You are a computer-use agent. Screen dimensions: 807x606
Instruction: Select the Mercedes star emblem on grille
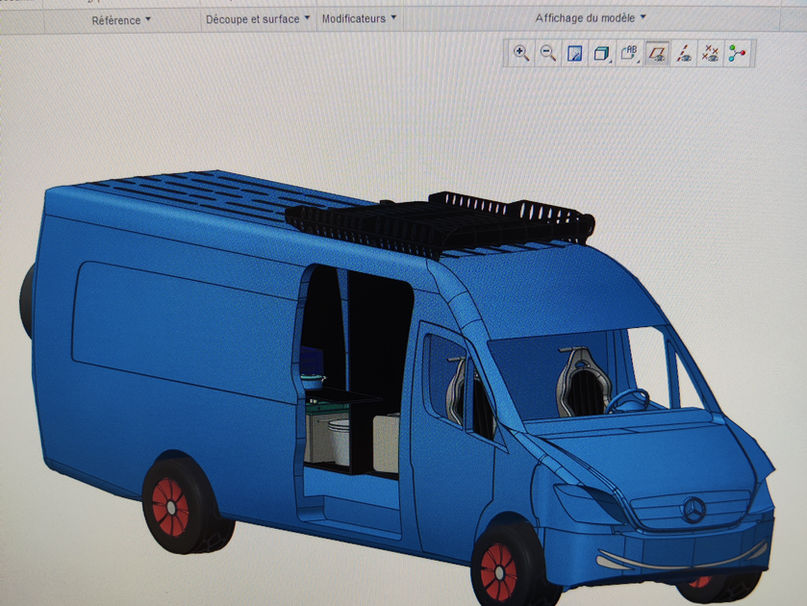click(x=694, y=509)
